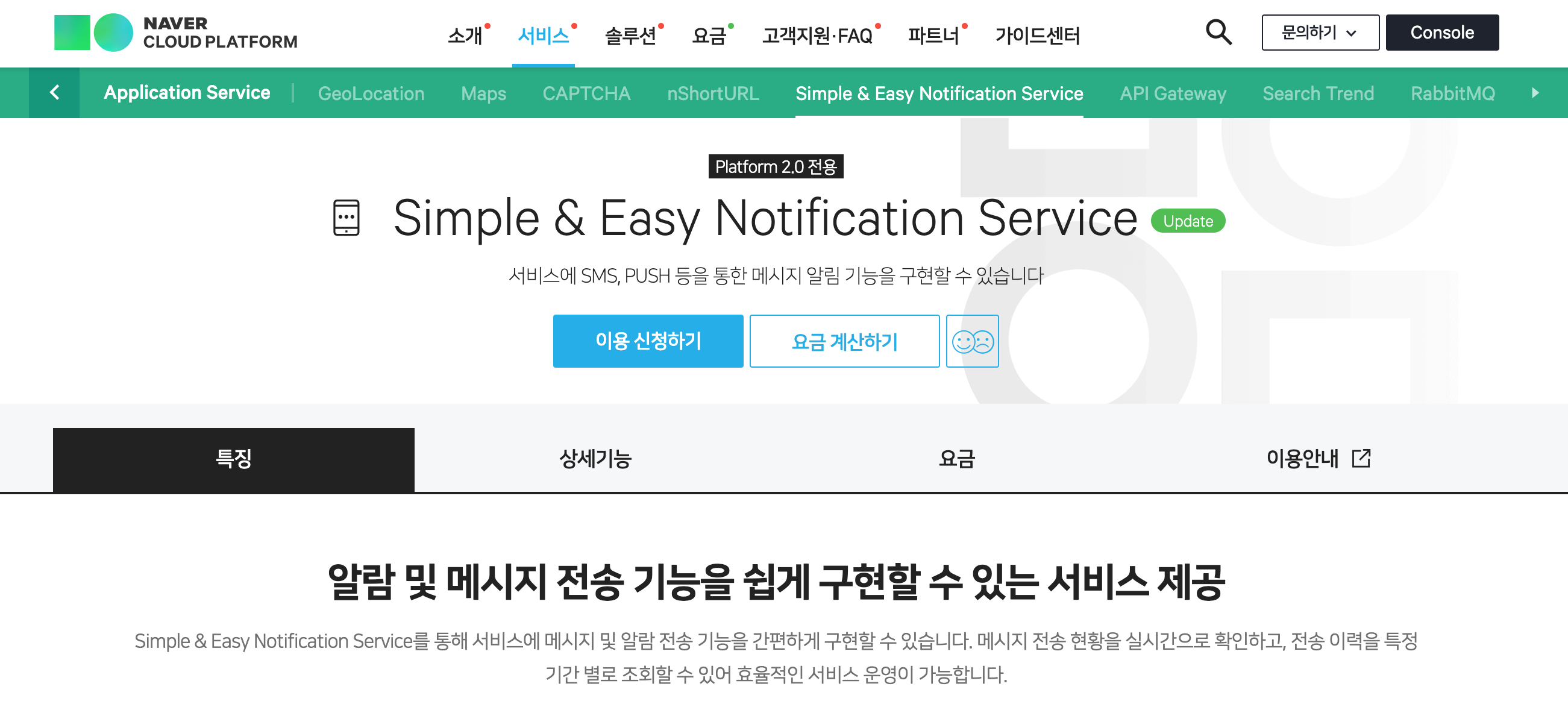The width and height of the screenshot is (1568, 704).
Task: Expand the 문의하기 dropdown
Action: (x=1320, y=33)
